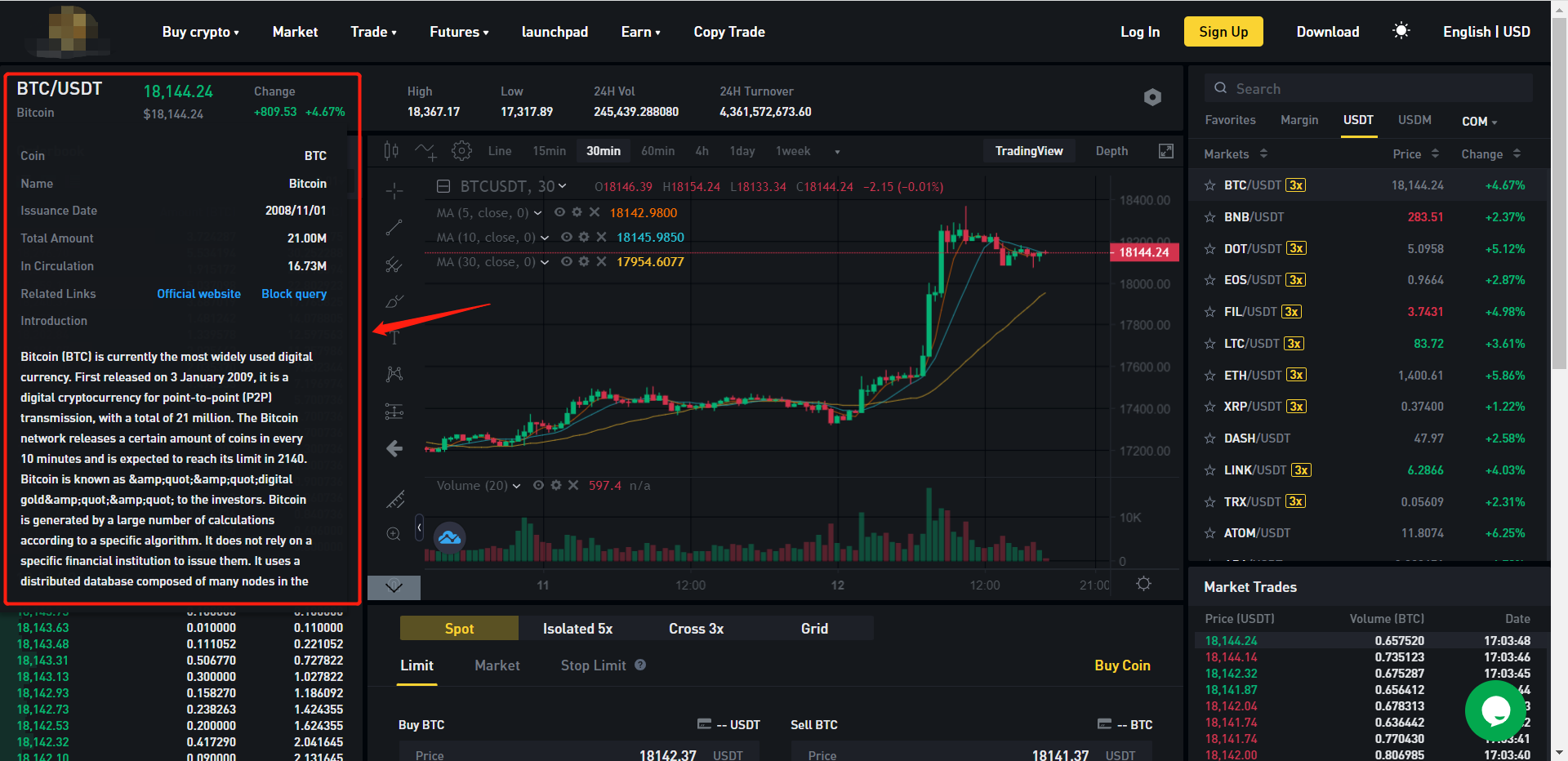
Task: Toggle visibility of Volume indicator
Action: (538, 485)
